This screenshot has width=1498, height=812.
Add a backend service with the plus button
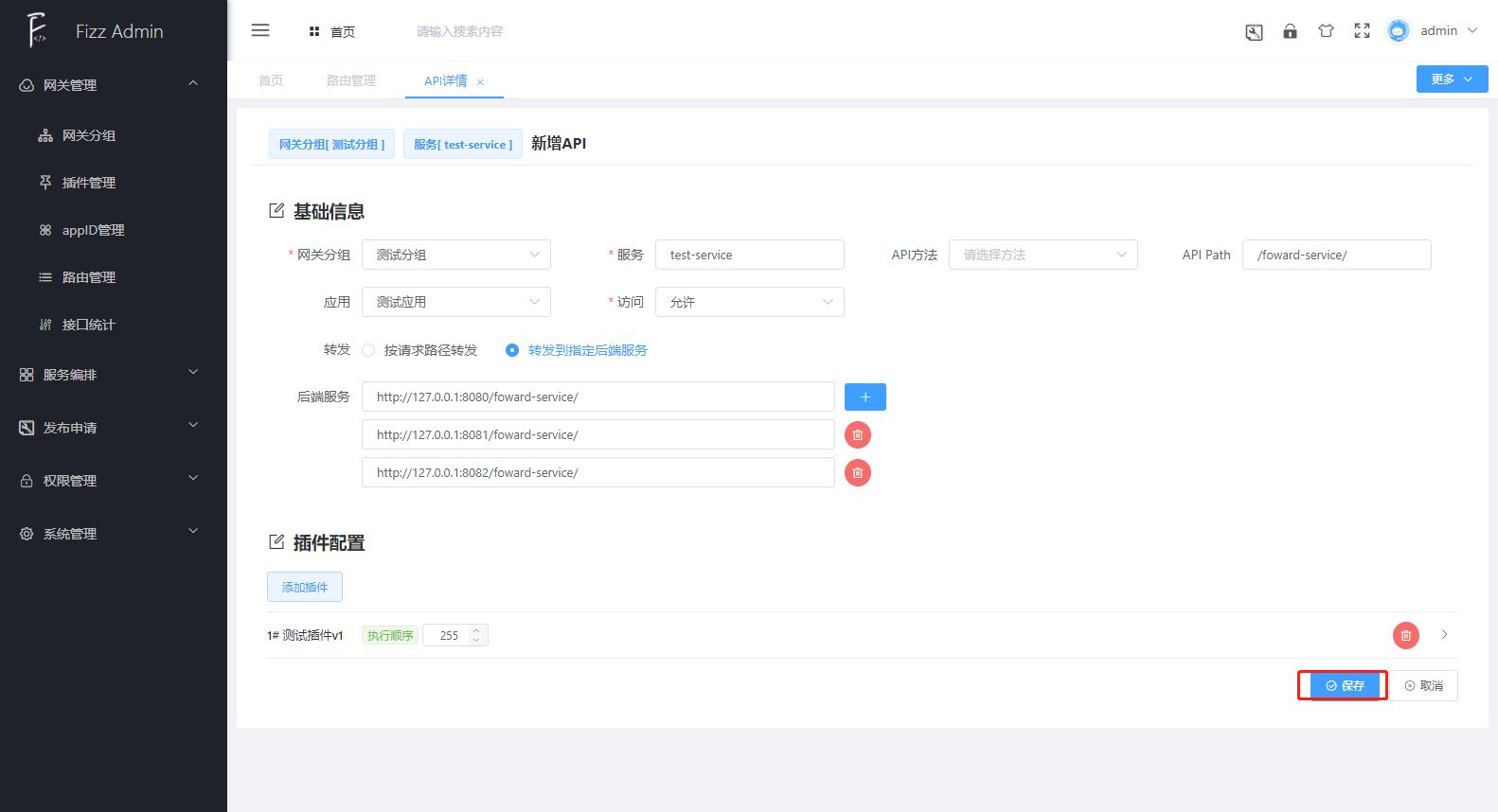pos(865,397)
